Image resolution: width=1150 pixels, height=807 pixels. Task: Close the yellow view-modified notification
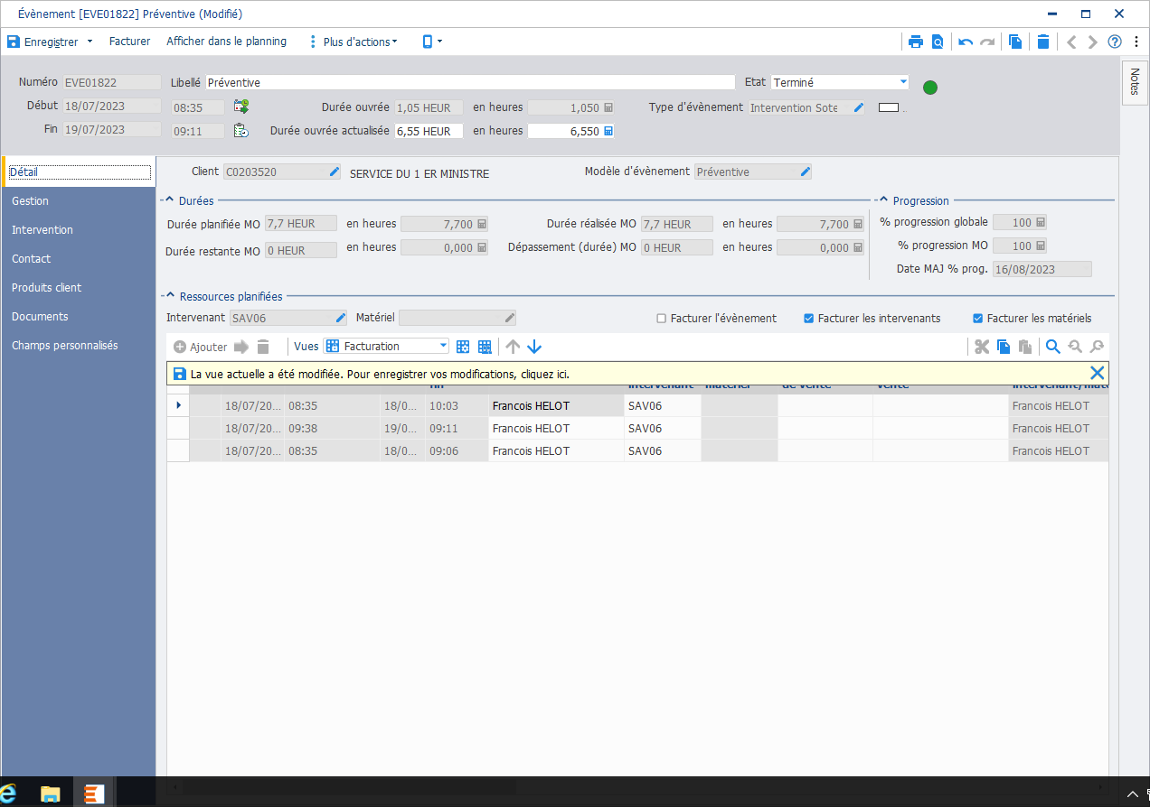[x=1096, y=373]
